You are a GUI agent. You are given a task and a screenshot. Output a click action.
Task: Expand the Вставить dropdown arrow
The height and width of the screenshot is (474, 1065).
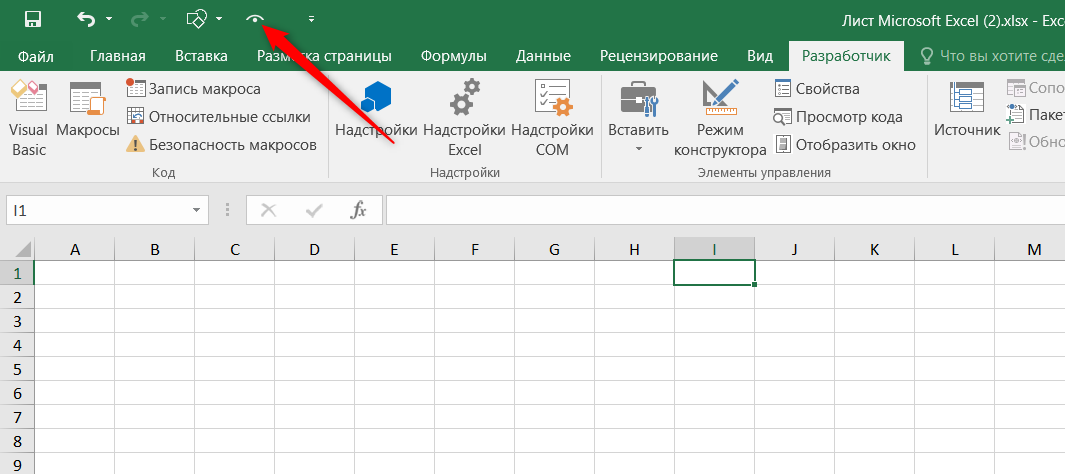638,148
